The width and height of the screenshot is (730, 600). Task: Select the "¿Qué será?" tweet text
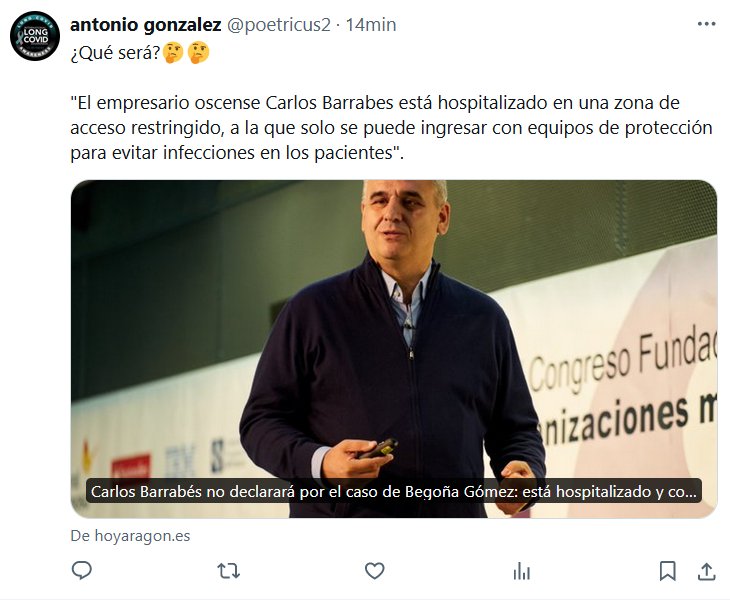point(115,53)
